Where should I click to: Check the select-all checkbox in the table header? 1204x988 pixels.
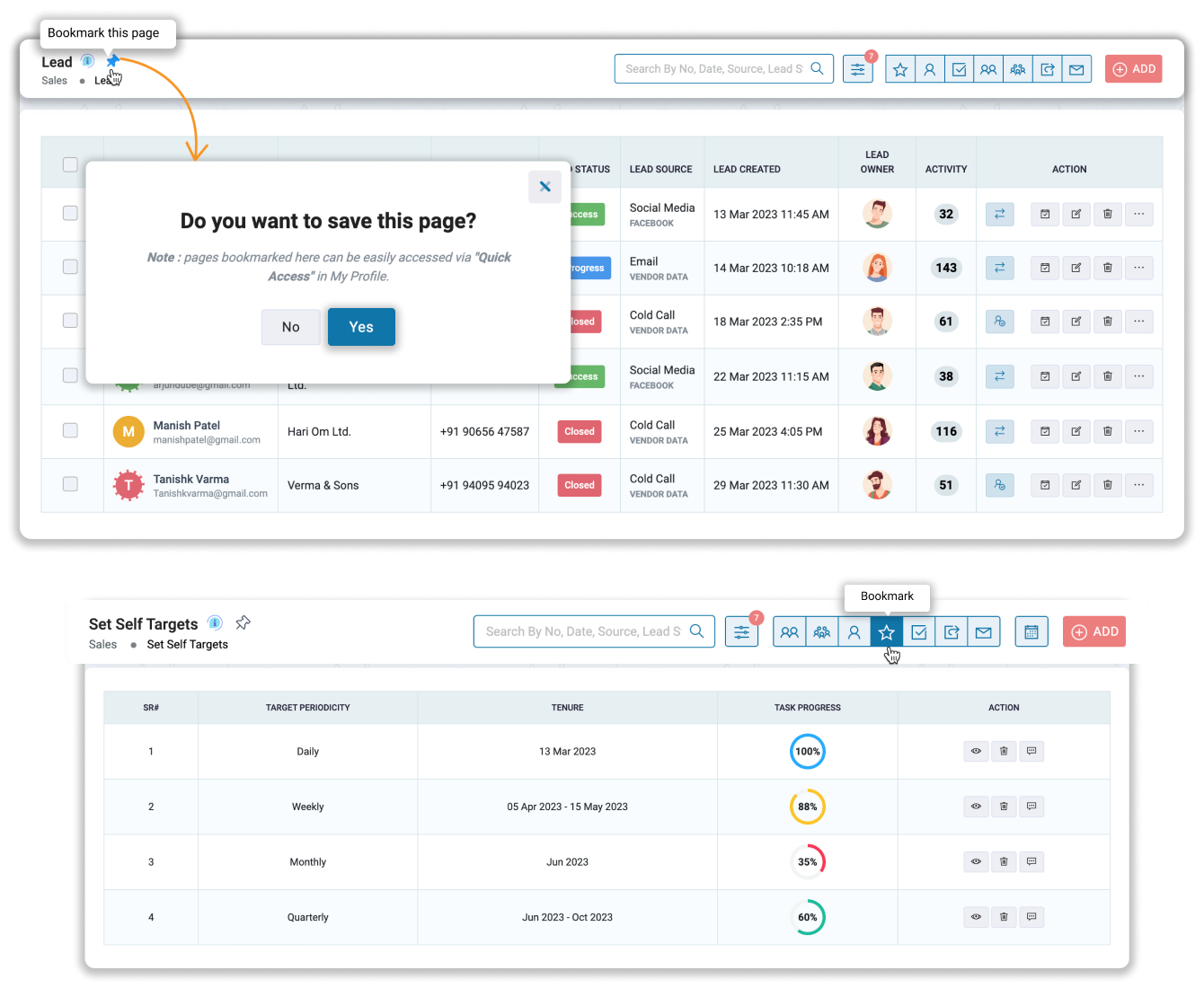click(x=70, y=164)
